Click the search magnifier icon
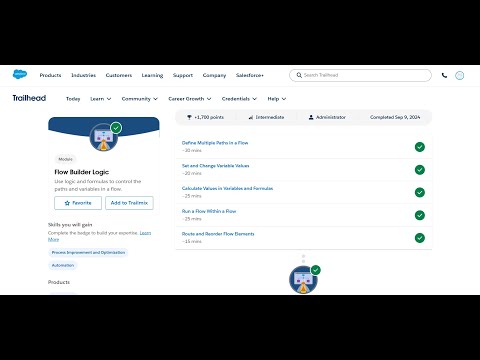The image size is (480, 360). (299, 75)
